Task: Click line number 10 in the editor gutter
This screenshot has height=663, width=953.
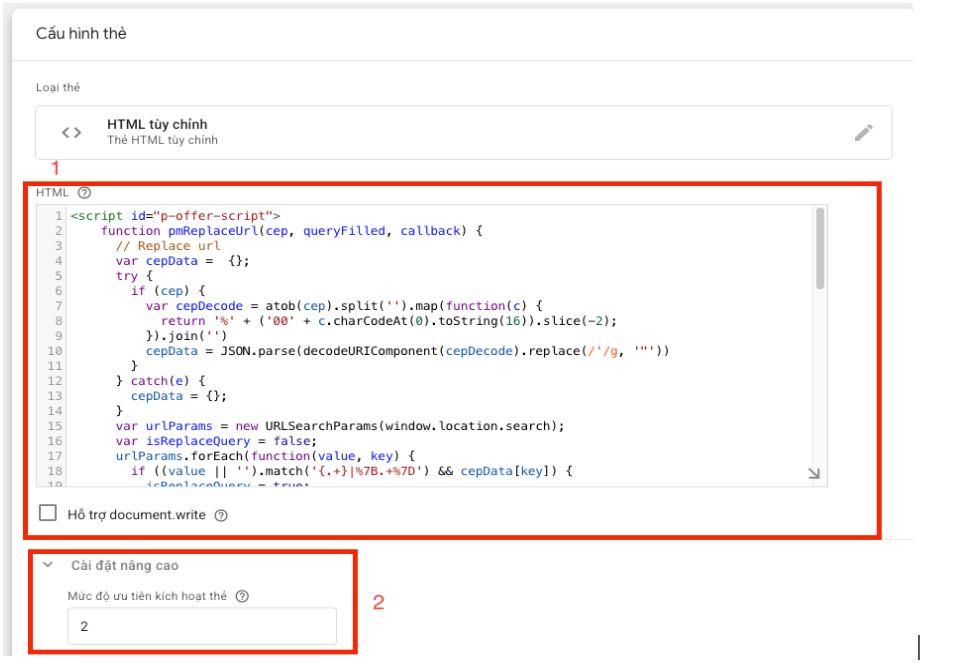Action: (x=55, y=351)
